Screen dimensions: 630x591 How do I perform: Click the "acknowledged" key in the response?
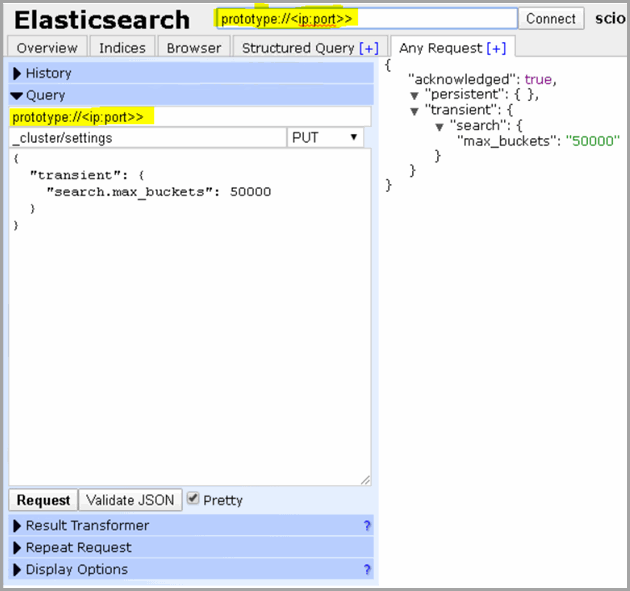click(x=462, y=79)
